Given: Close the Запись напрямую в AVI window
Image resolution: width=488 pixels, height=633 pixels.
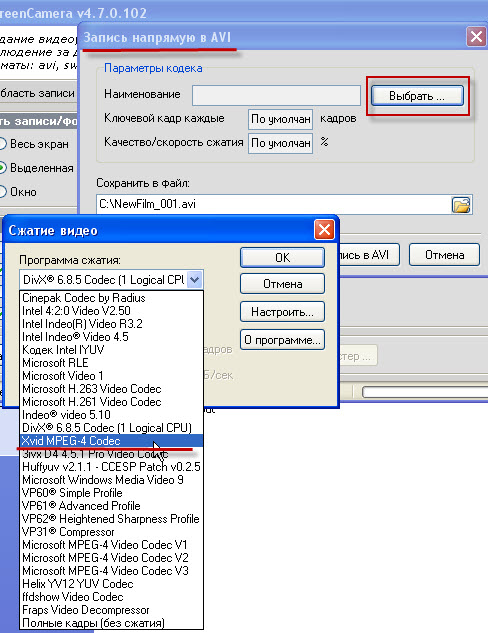Looking at the screenshot, I should pyautogui.click(x=476, y=37).
